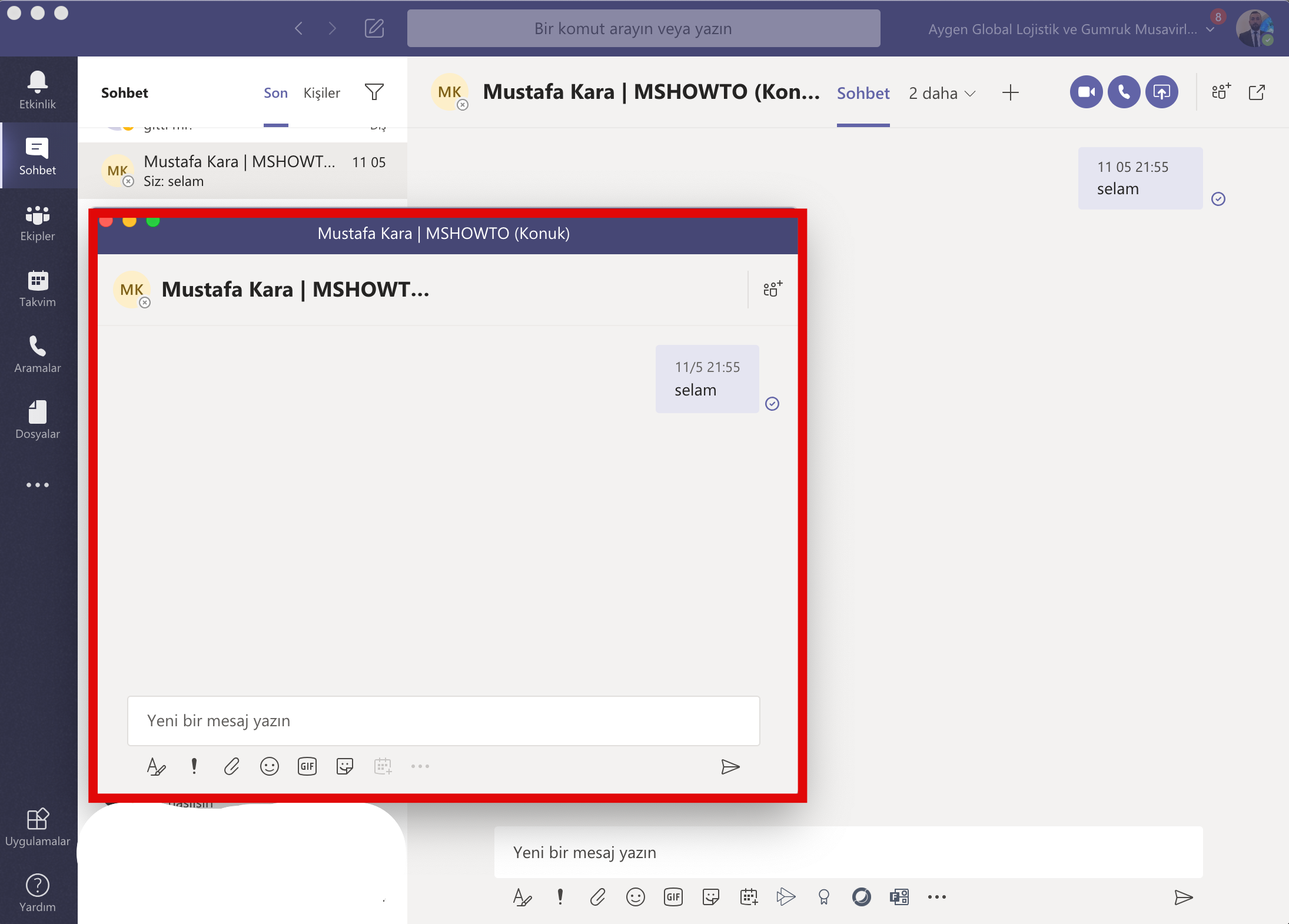Expand the organization switcher dropdown
1289x924 pixels.
click(1211, 29)
